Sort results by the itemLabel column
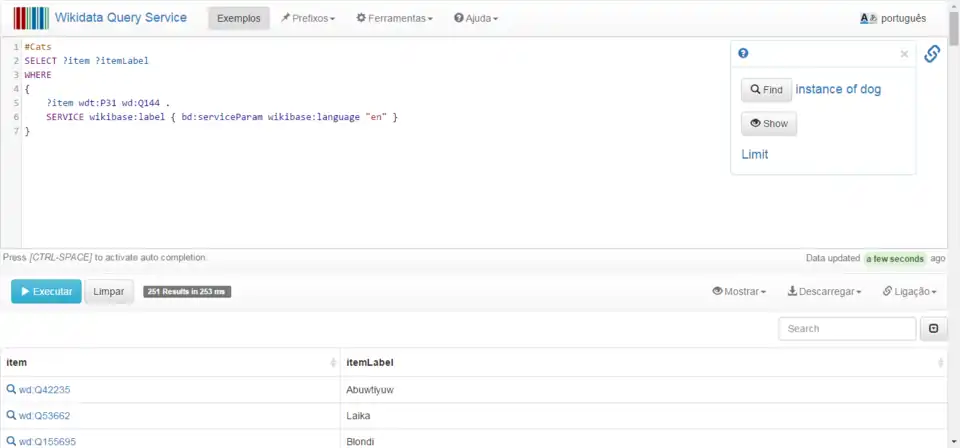960x448 pixels. [x=940, y=362]
